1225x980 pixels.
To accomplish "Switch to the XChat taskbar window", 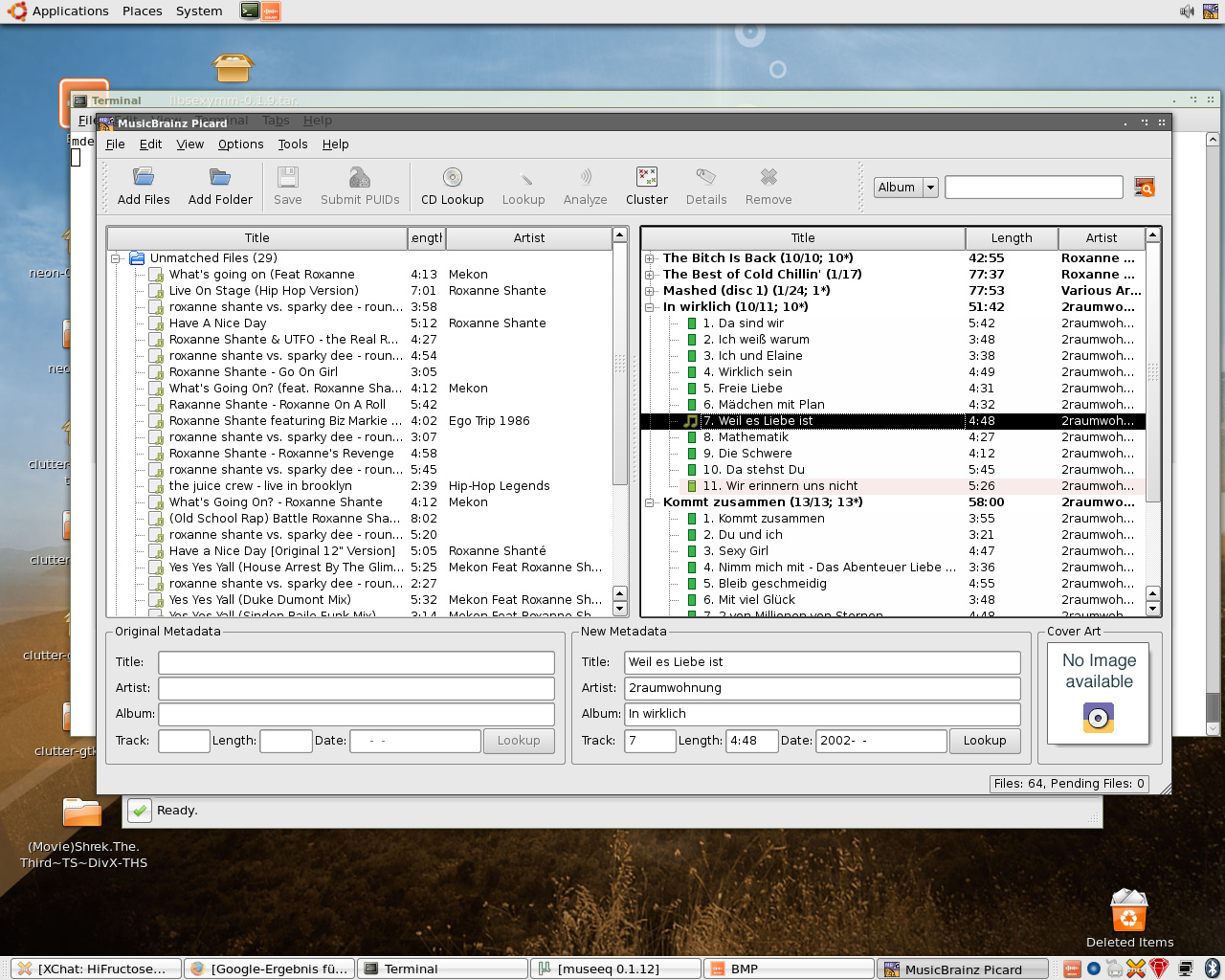I will (x=96, y=969).
